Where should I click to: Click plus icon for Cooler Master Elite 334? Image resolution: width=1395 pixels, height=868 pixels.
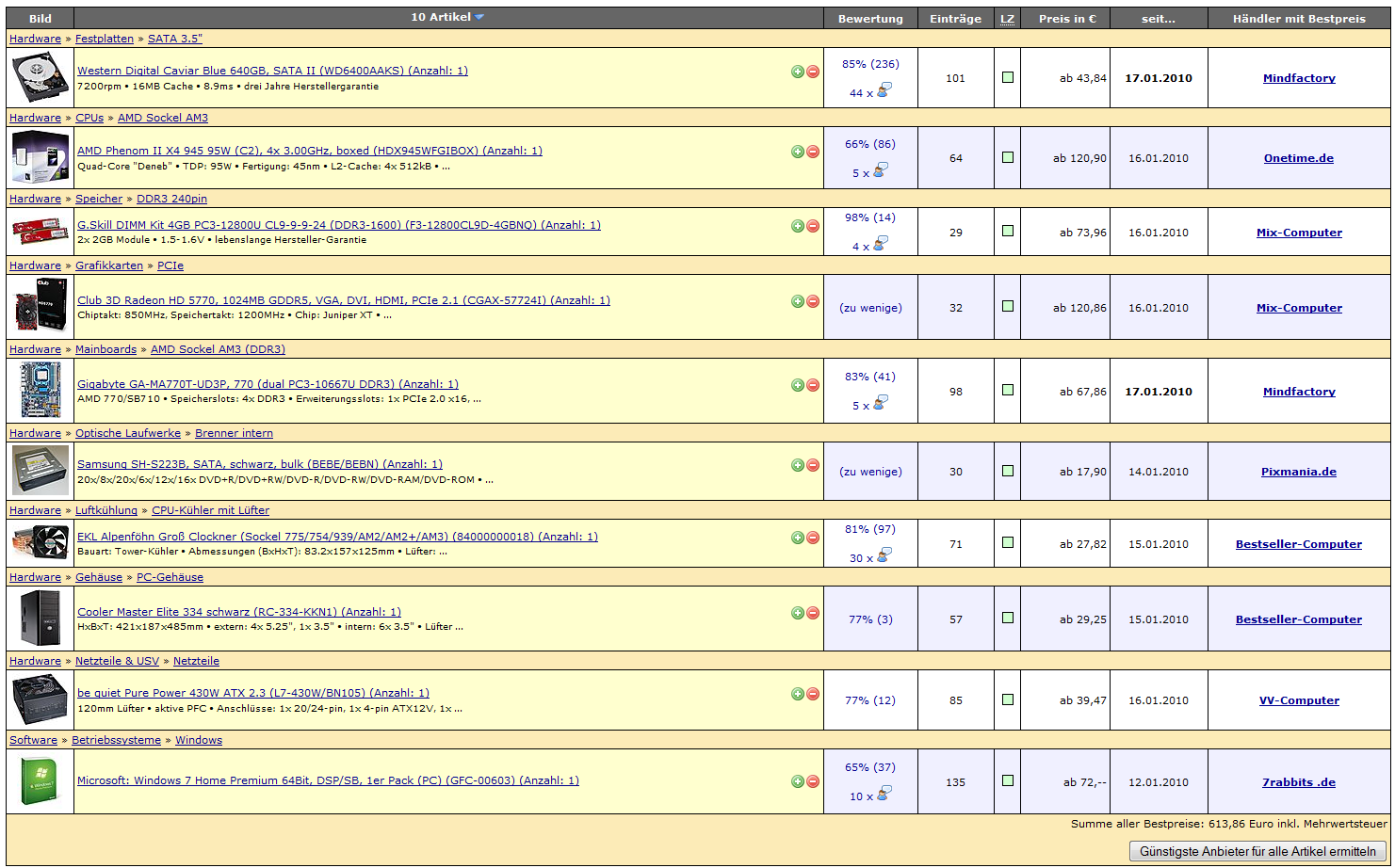798,613
